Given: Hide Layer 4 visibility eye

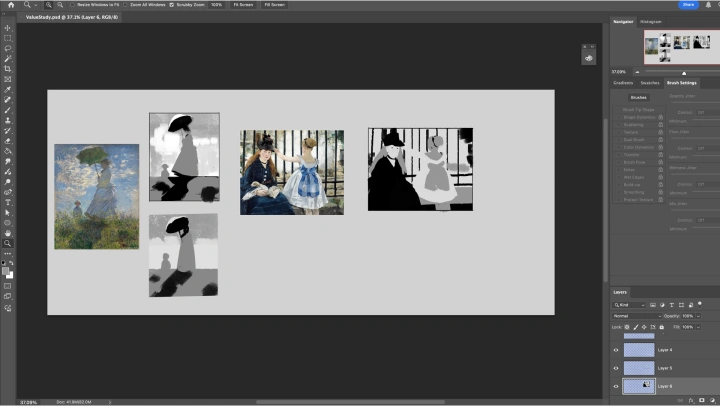Looking at the screenshot, I should (616, 350).
